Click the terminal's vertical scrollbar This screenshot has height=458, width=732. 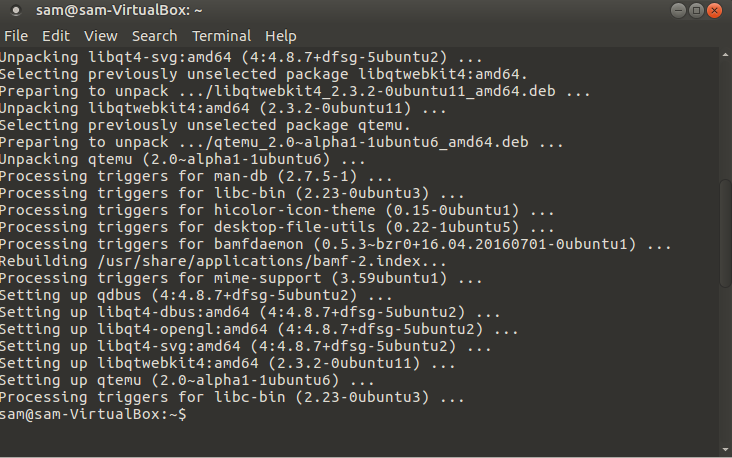pos(726,240)
